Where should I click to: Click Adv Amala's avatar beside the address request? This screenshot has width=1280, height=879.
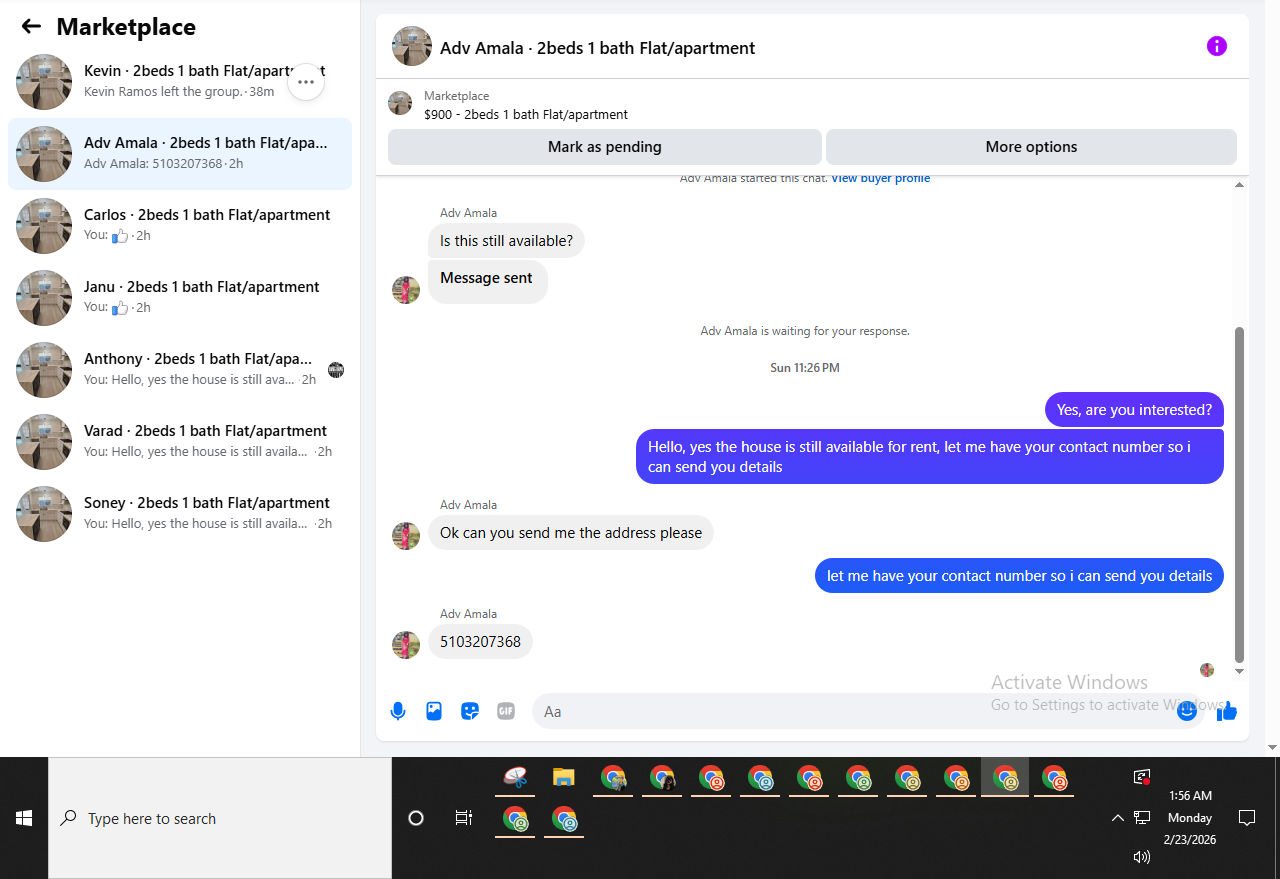coord(406,536)
